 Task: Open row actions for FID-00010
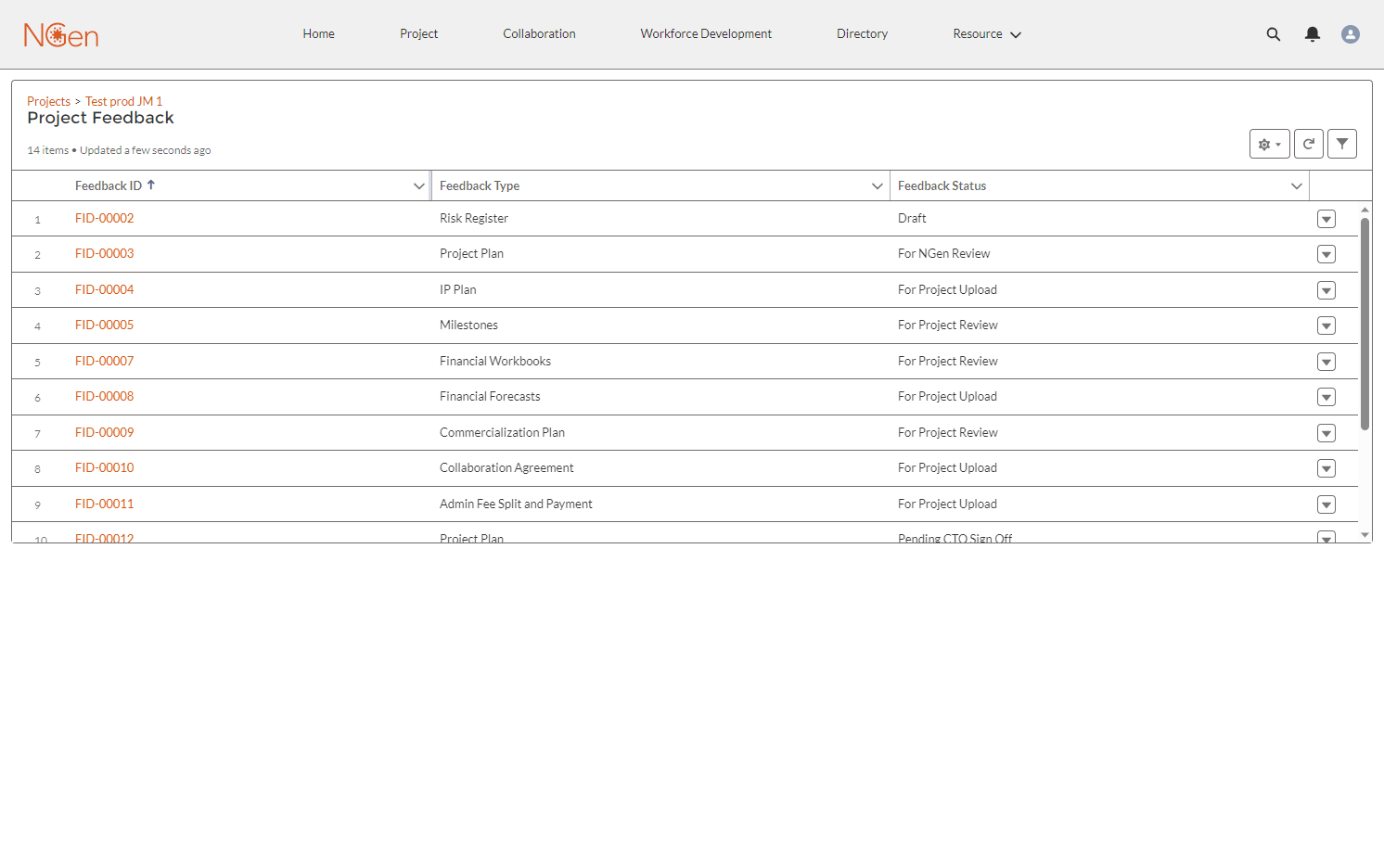1326,468
